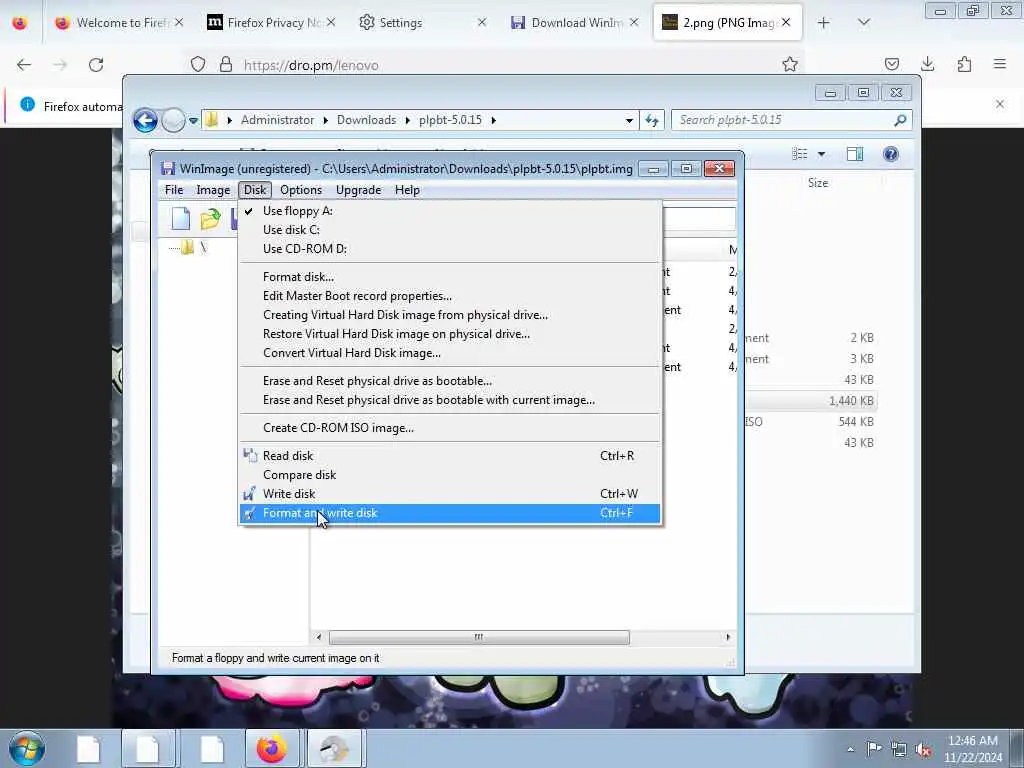Click the Explorer help icon
This screenshot has height=768, width=1024.
point(891,154)
